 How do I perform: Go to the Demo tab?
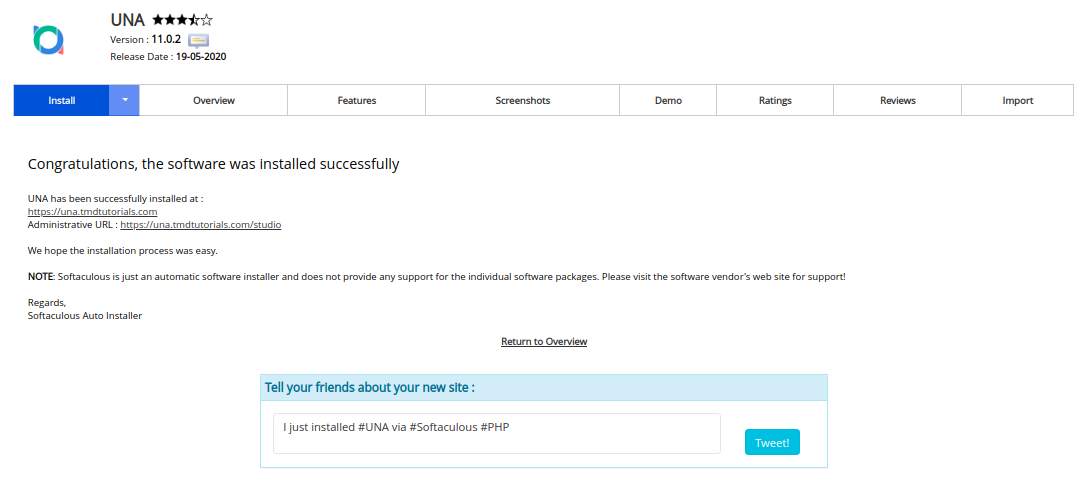tap(668, 100)
